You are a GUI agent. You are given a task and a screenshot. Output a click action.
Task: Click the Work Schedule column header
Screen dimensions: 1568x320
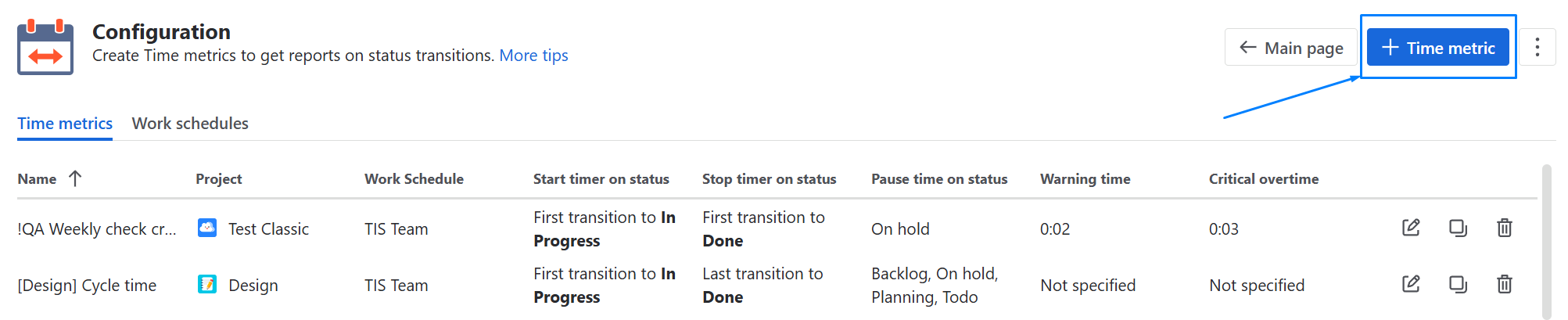tap(414, 179)
